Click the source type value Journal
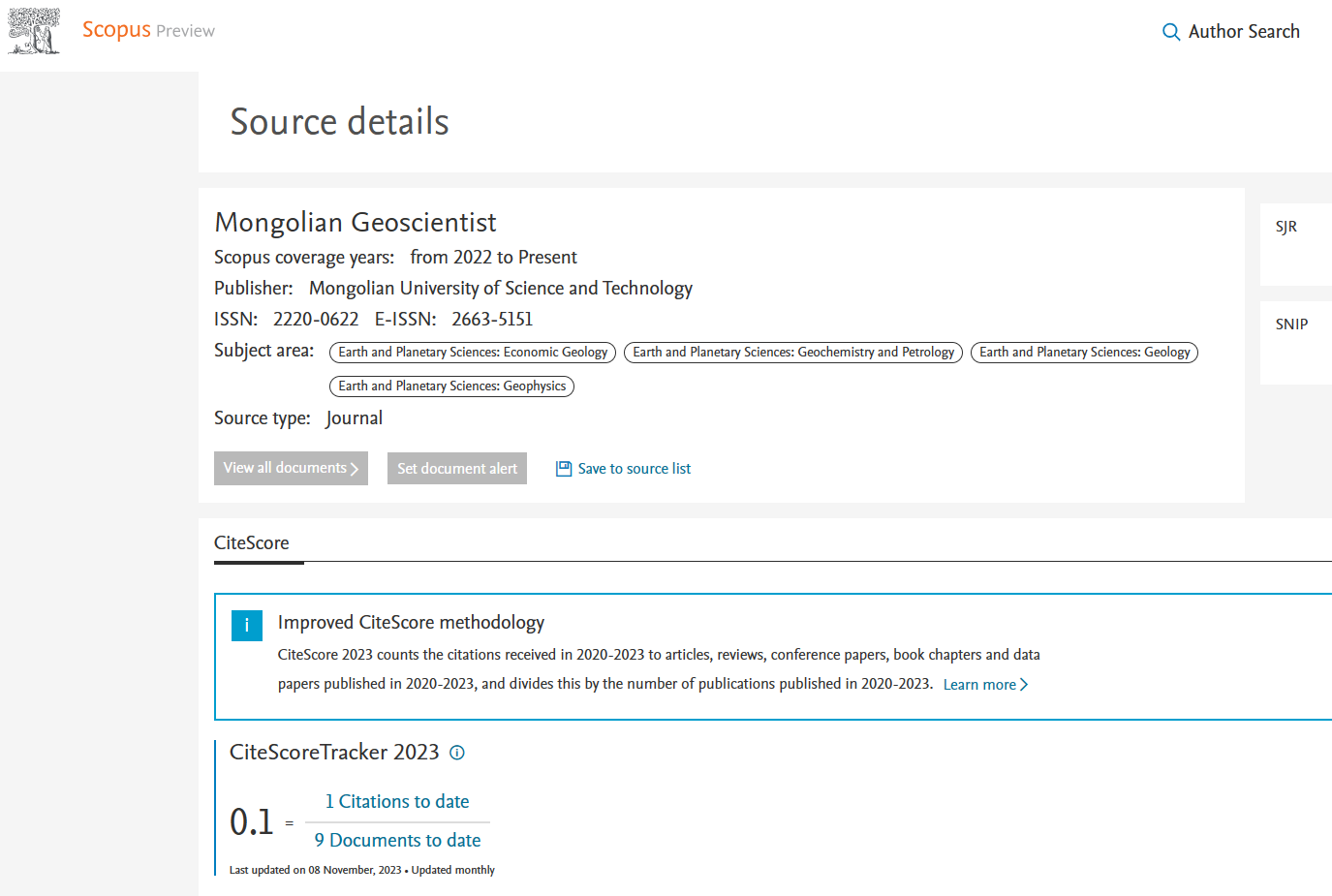 (355, 418)
